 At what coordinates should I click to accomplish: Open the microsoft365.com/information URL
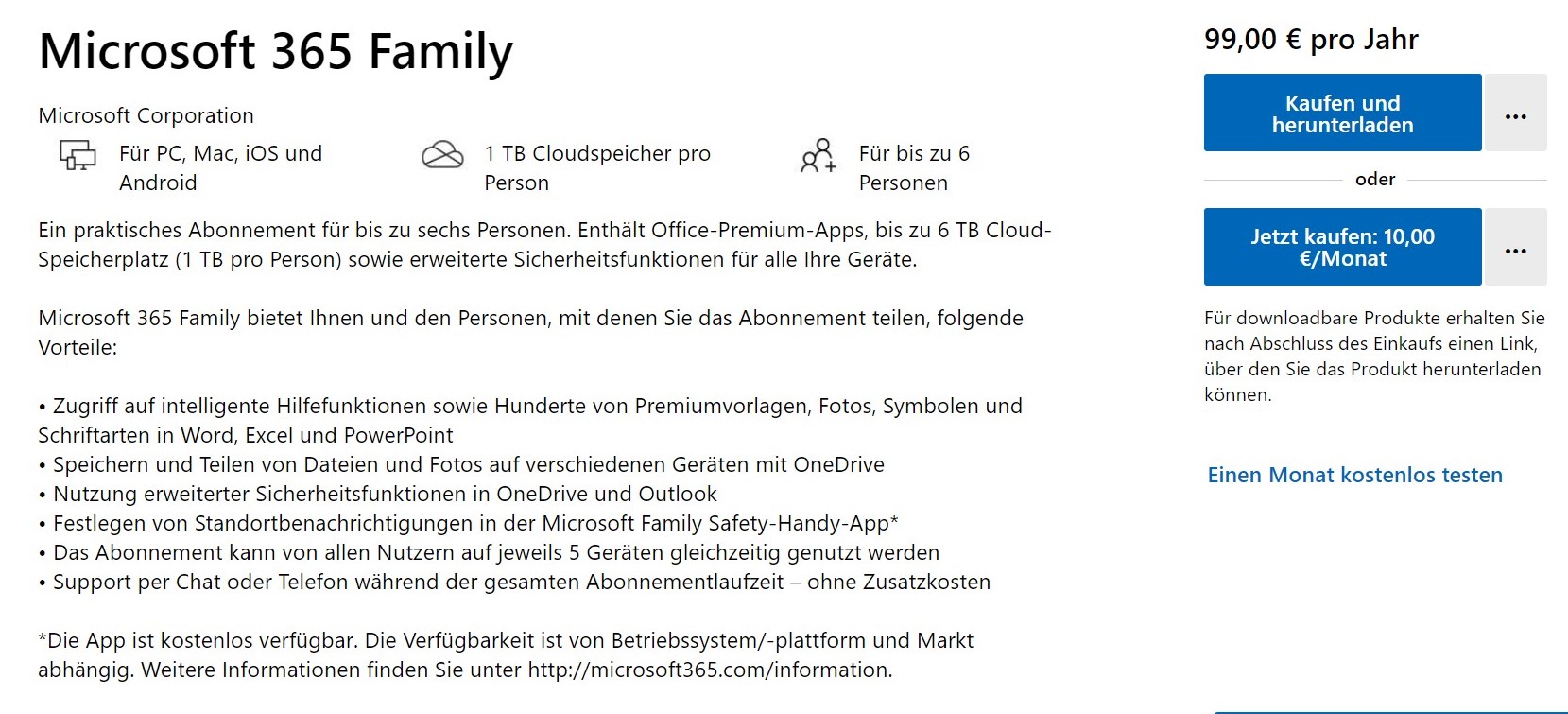click(x=709, y=670)
